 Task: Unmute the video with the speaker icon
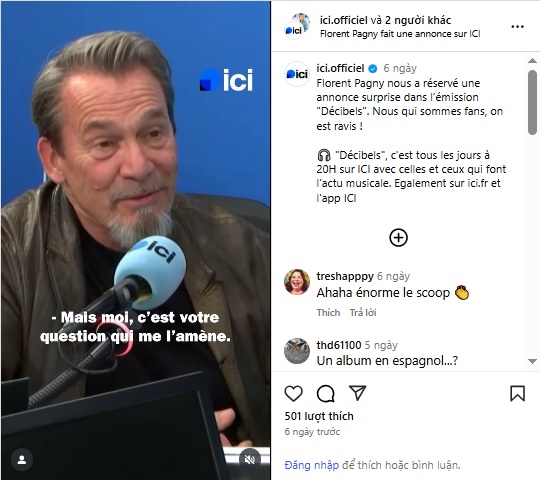(250, 459)
